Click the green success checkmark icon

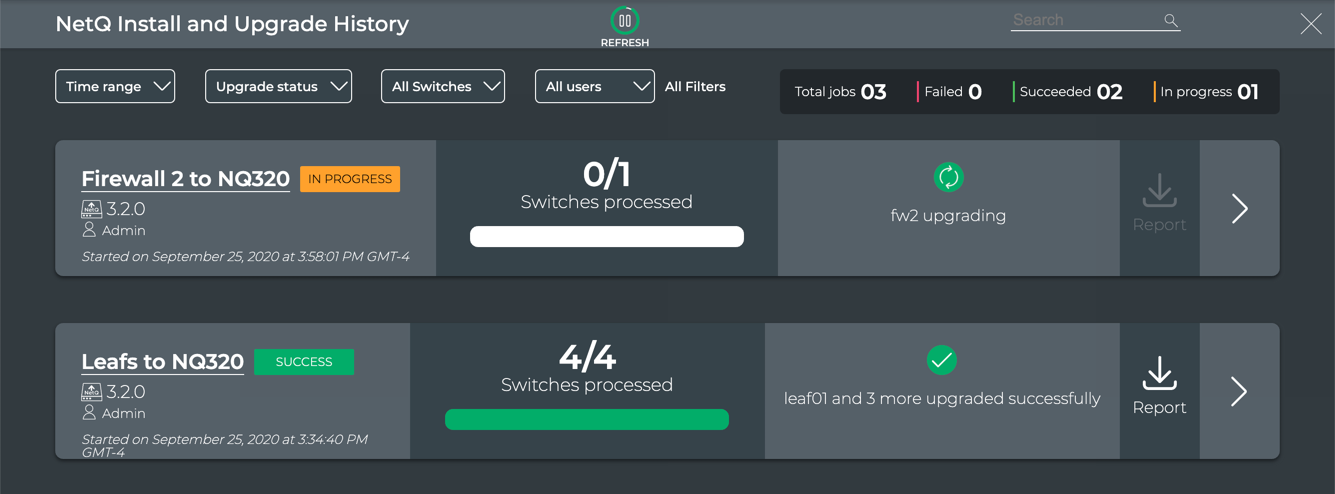click(x=941, y=360)
